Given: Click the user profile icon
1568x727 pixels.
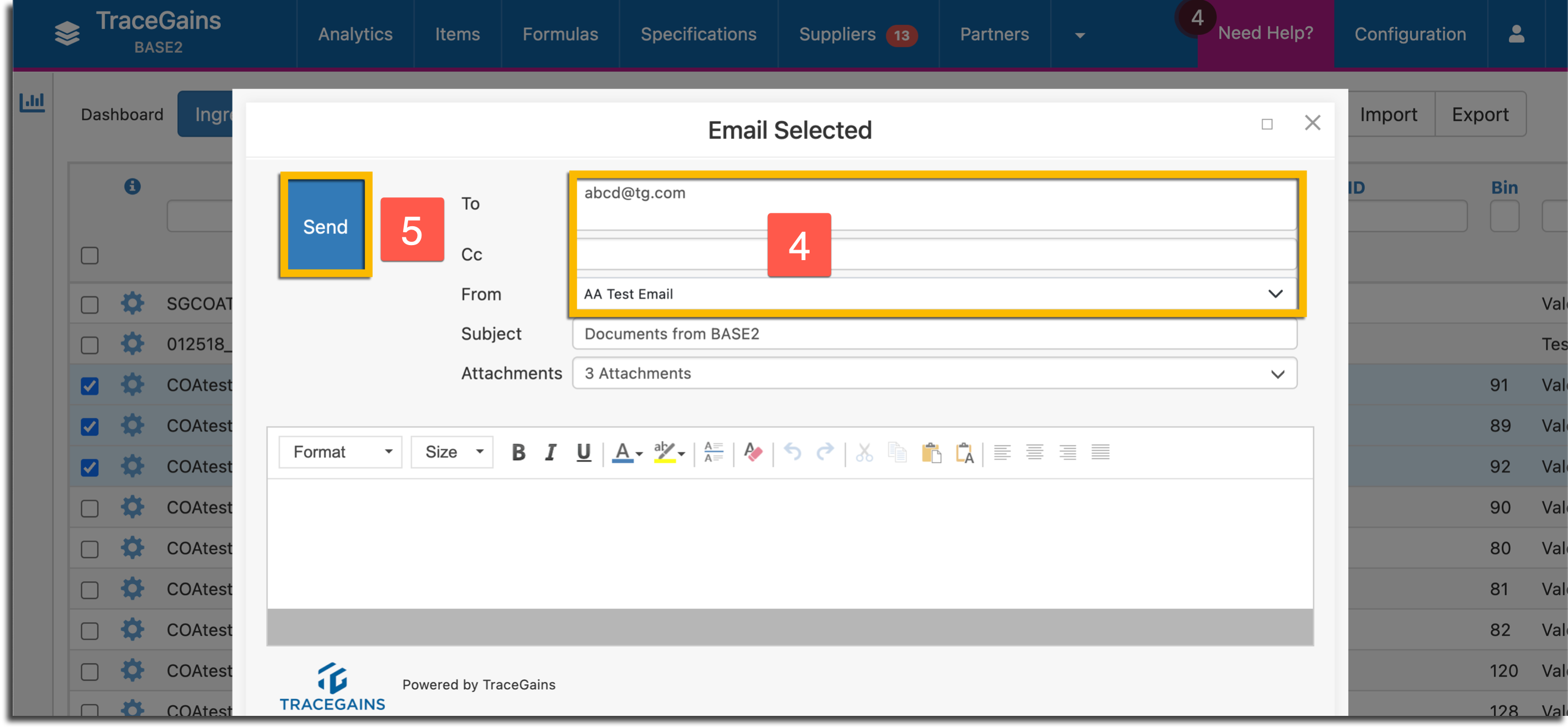Looking at the screenshot, I should (1516, 34).
